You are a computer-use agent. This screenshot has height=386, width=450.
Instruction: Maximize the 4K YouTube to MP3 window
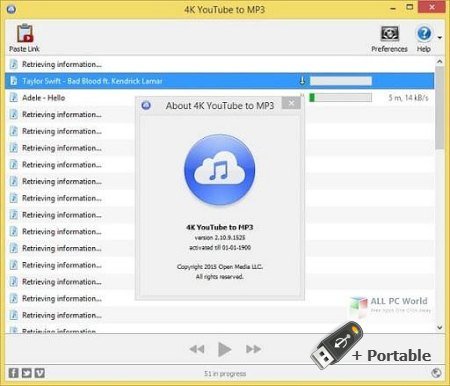pyautogui.click(x=410, y=7)
